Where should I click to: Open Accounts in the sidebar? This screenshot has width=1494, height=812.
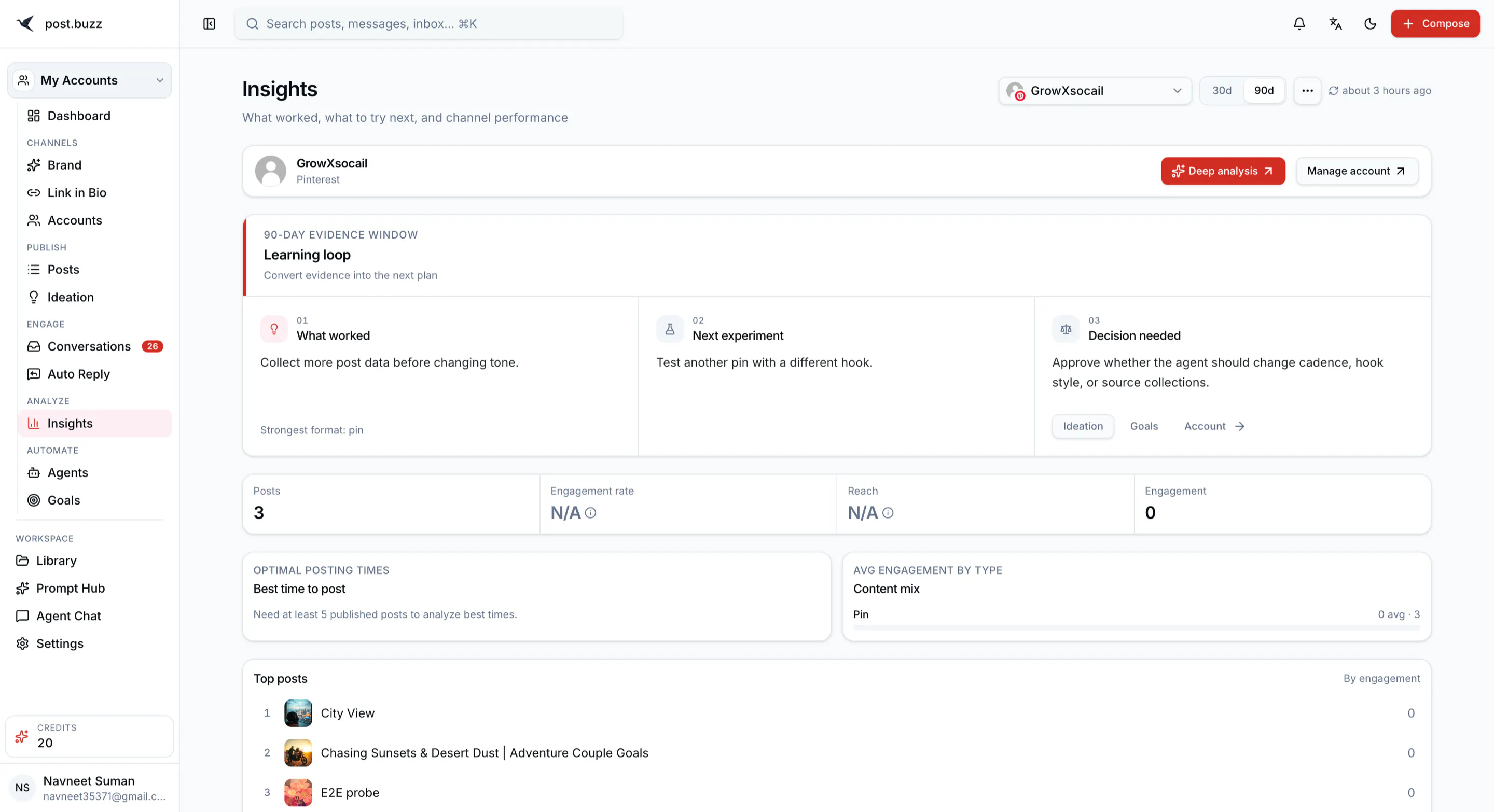[95, 220]
